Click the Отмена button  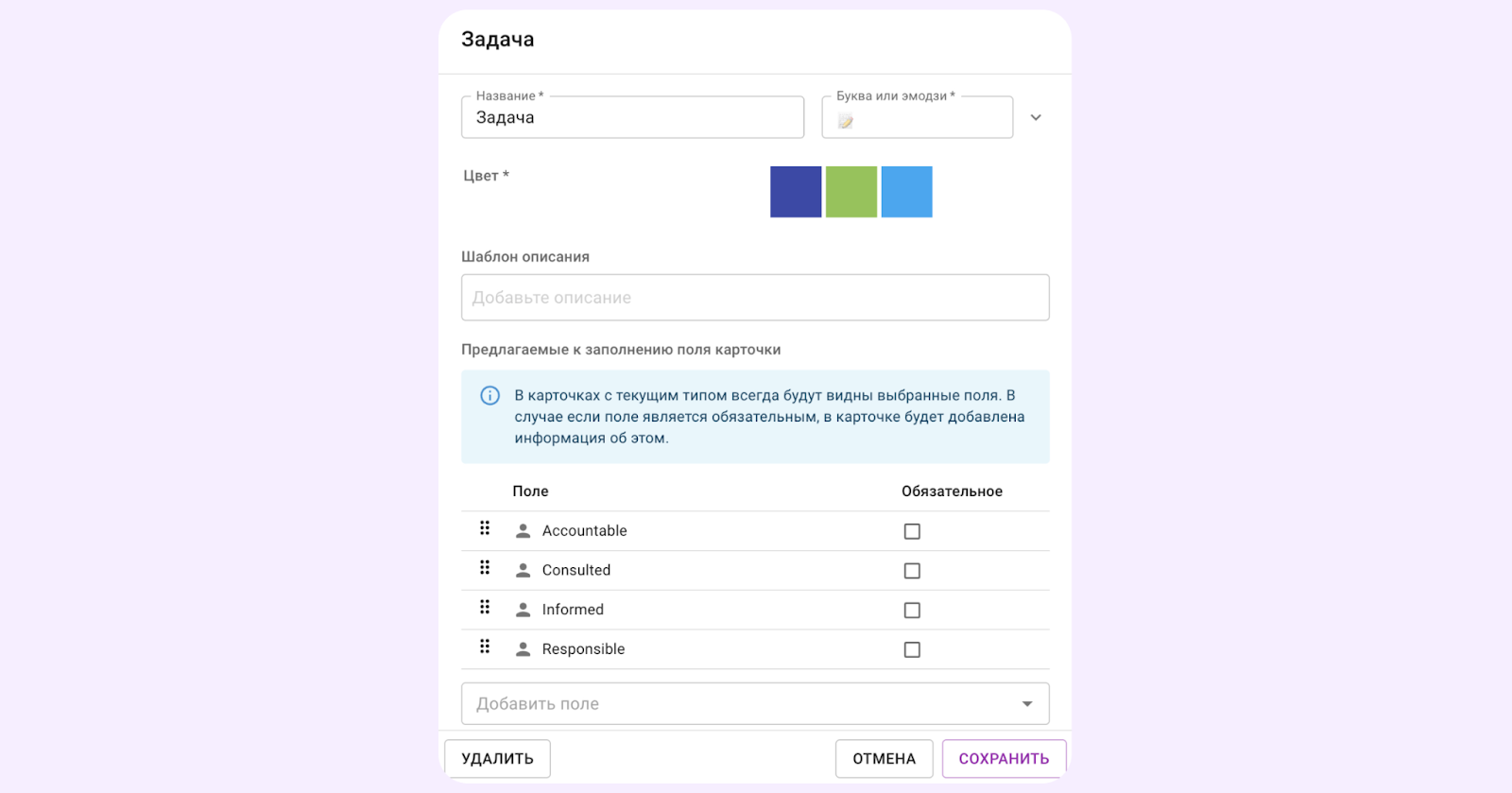(884, 759)
